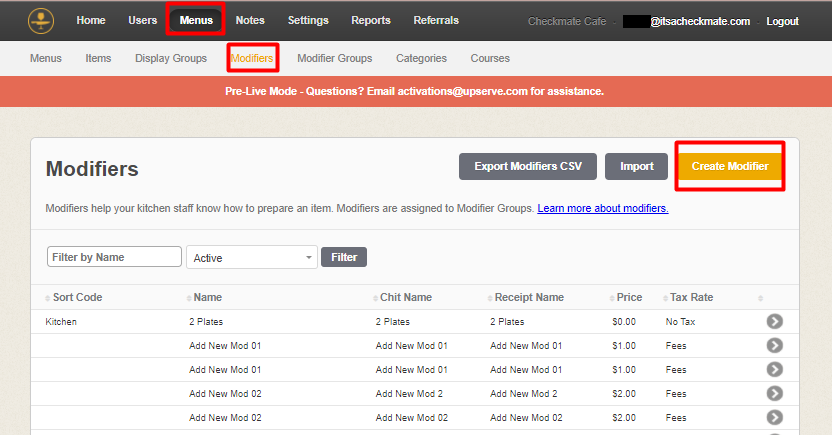Click arrow icon for second Add New Mod 01
This screenshot has height=435, width=832.
[x=774, y=370]
